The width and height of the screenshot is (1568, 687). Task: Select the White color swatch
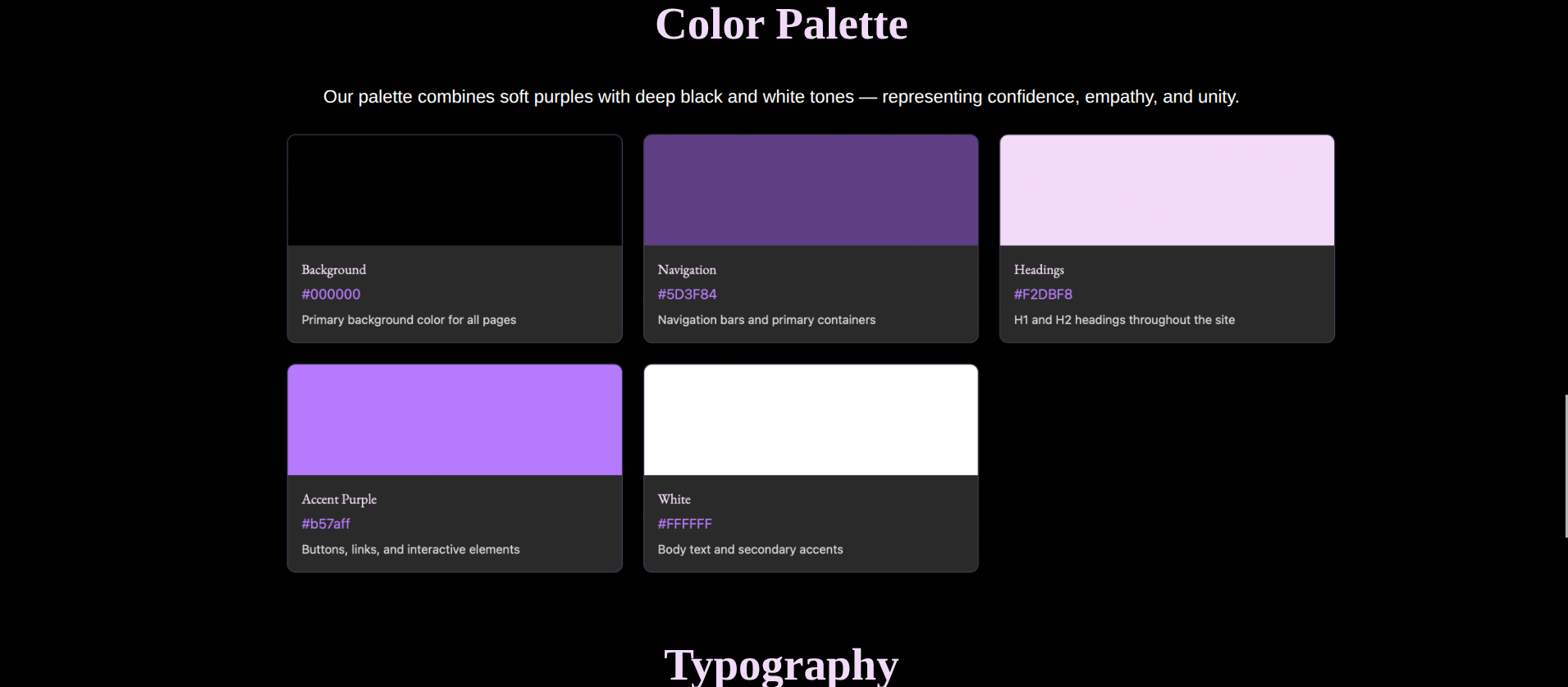tap(811, 420)
